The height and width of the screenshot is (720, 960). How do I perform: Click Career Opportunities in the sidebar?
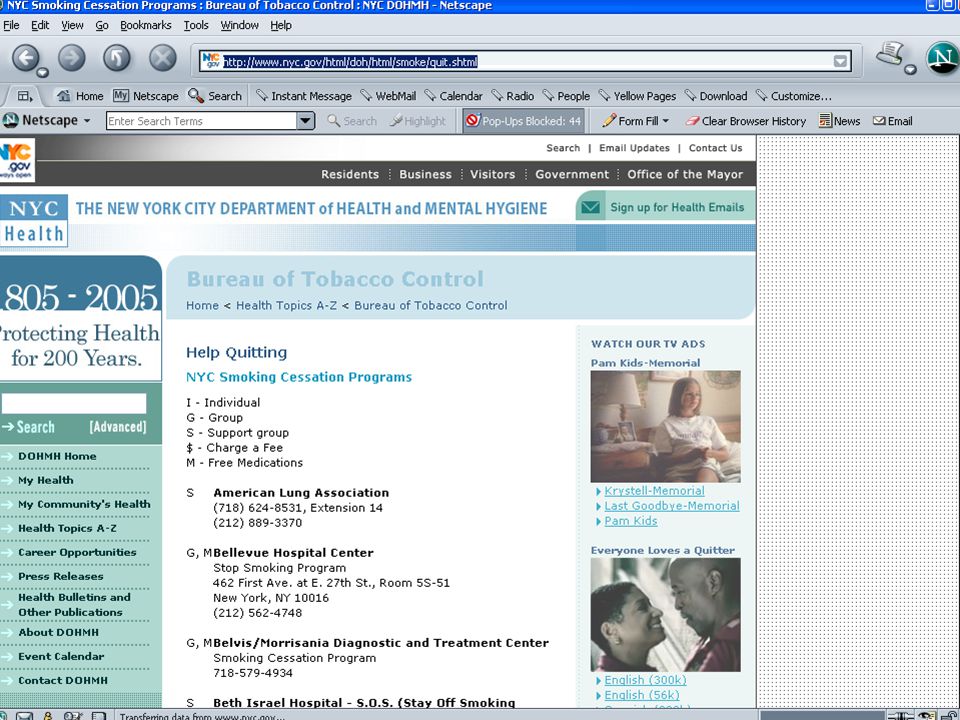coord(77,552)
